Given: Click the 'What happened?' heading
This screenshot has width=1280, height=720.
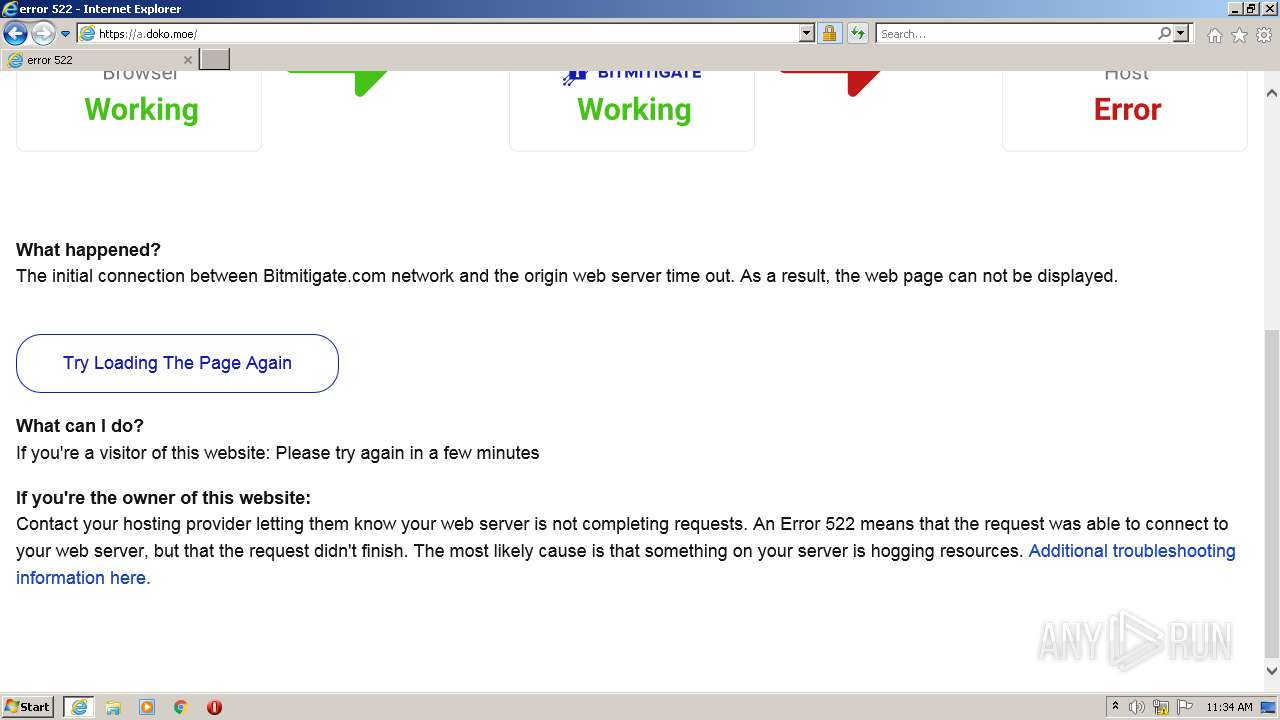Looking at the screenshot, I should (88, 250).
